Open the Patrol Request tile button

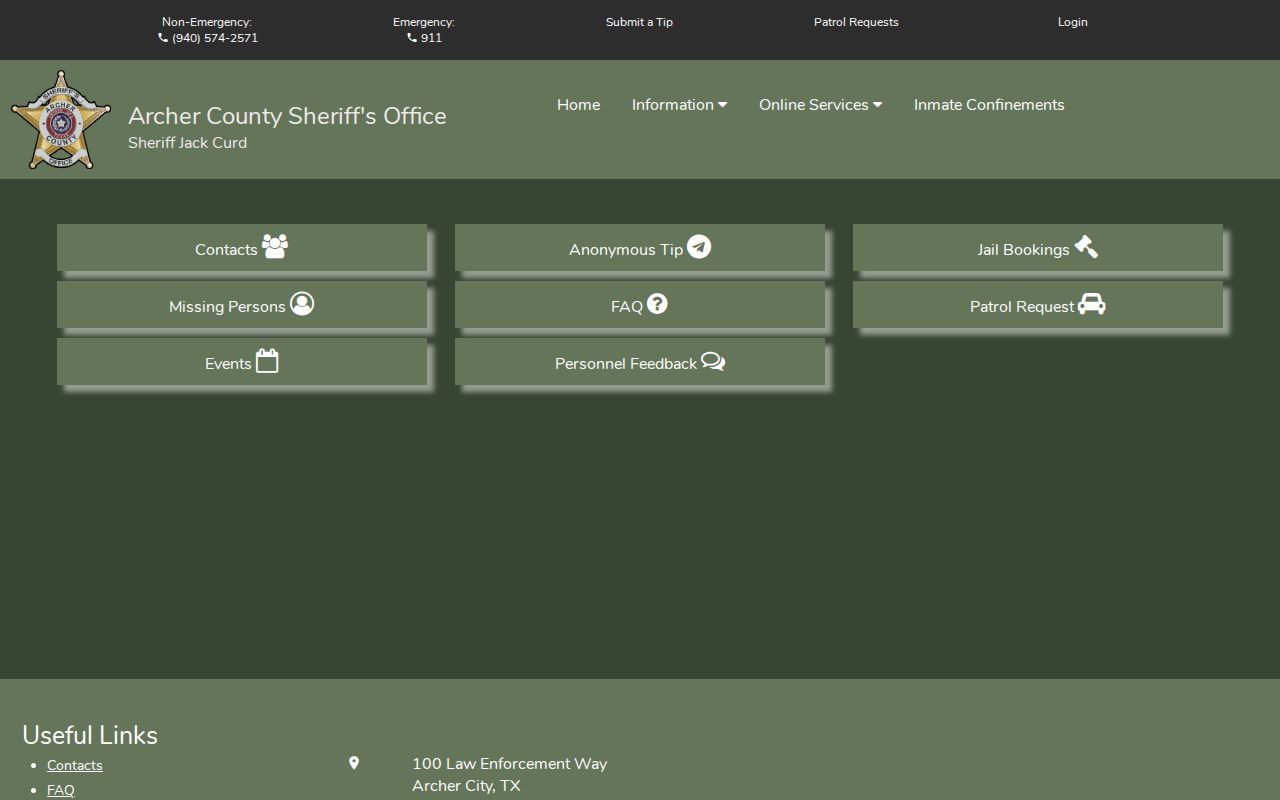pyautogui.click(x=1038, y=305)
